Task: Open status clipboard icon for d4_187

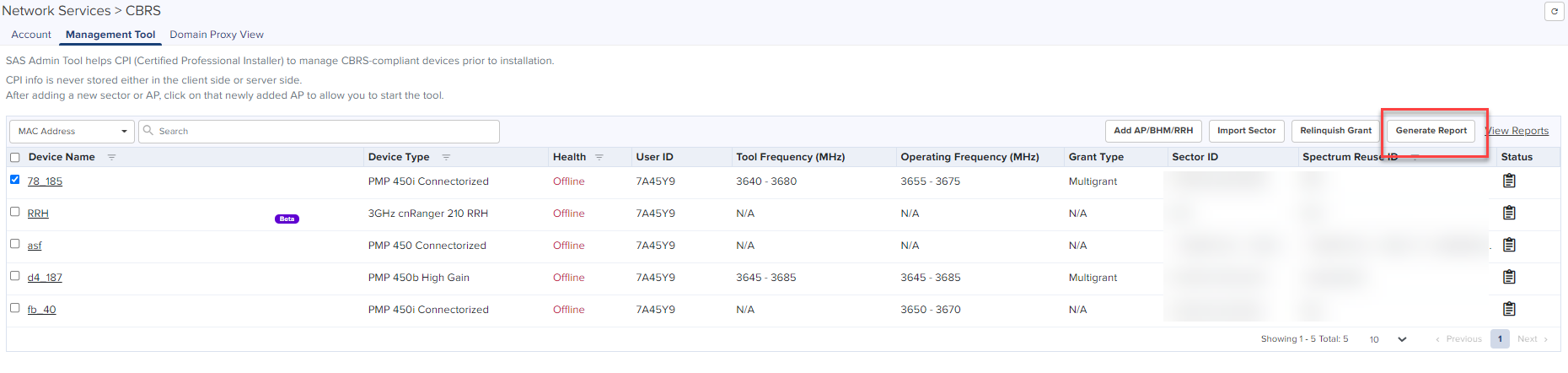Action: [x=1509, y=277]
